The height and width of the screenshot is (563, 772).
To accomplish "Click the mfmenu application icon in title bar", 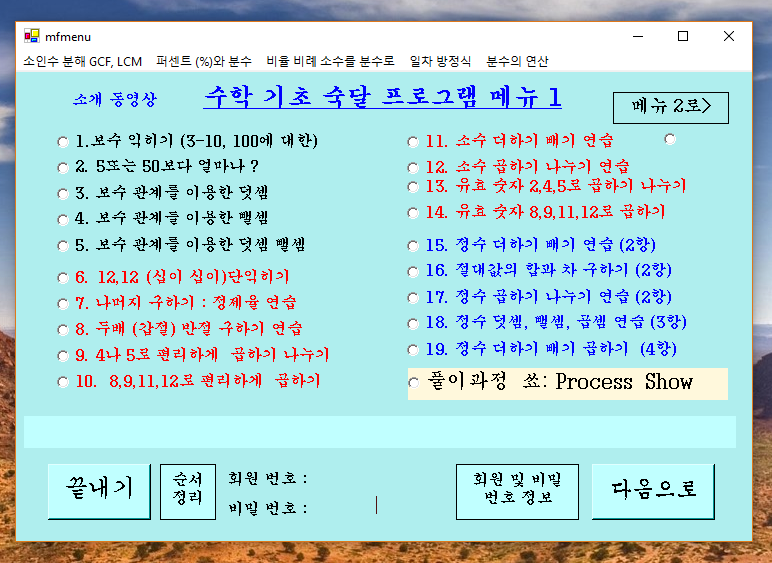I will [32, 36].
